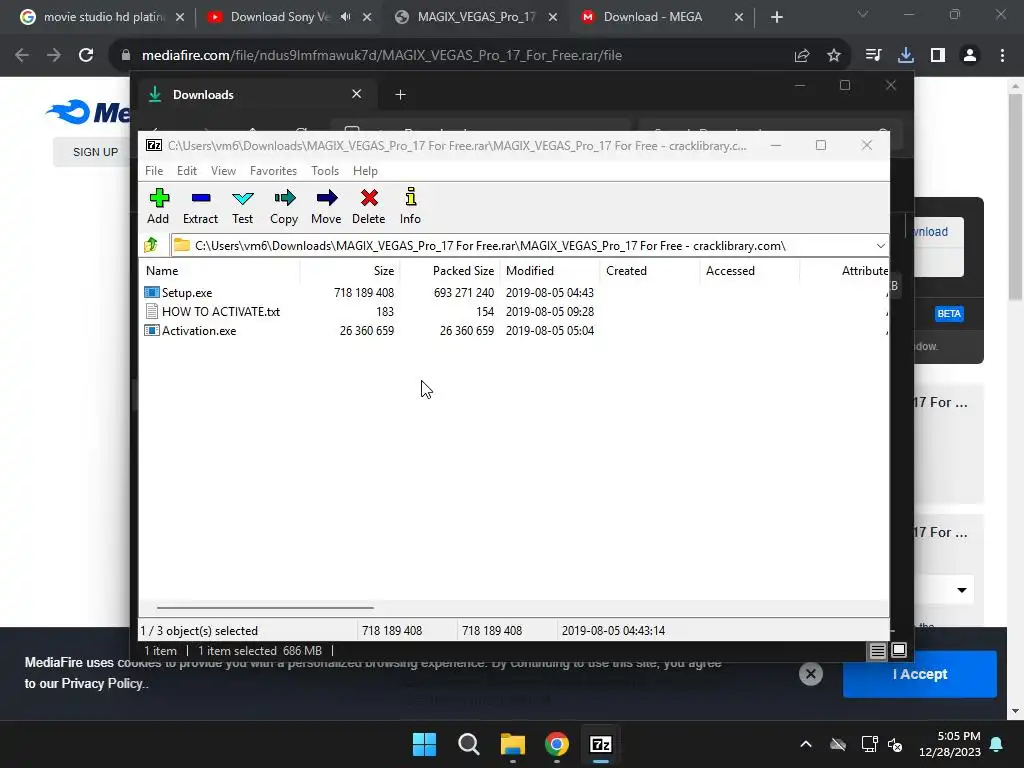The image size is (1024, 768).
Task: Share this page icon in address bar
Action: pos(802,56)
